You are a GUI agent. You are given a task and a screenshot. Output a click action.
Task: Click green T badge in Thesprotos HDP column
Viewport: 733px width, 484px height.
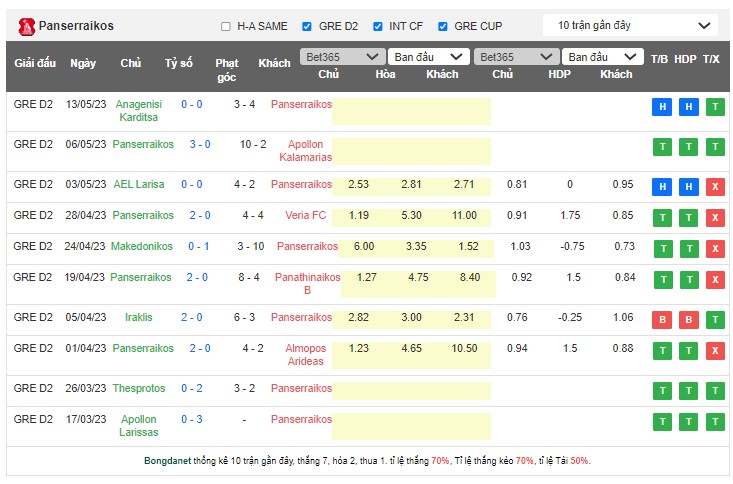(688, 391)
